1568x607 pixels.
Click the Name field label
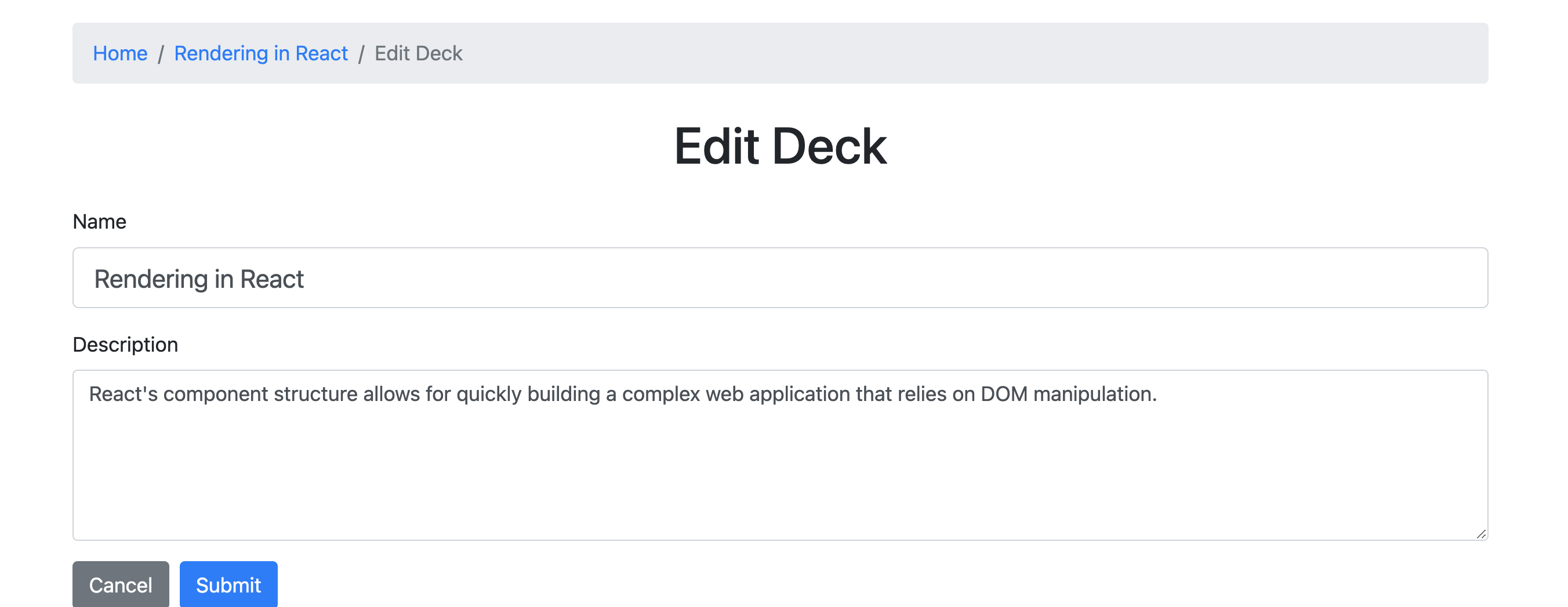[x=99, y=222]
